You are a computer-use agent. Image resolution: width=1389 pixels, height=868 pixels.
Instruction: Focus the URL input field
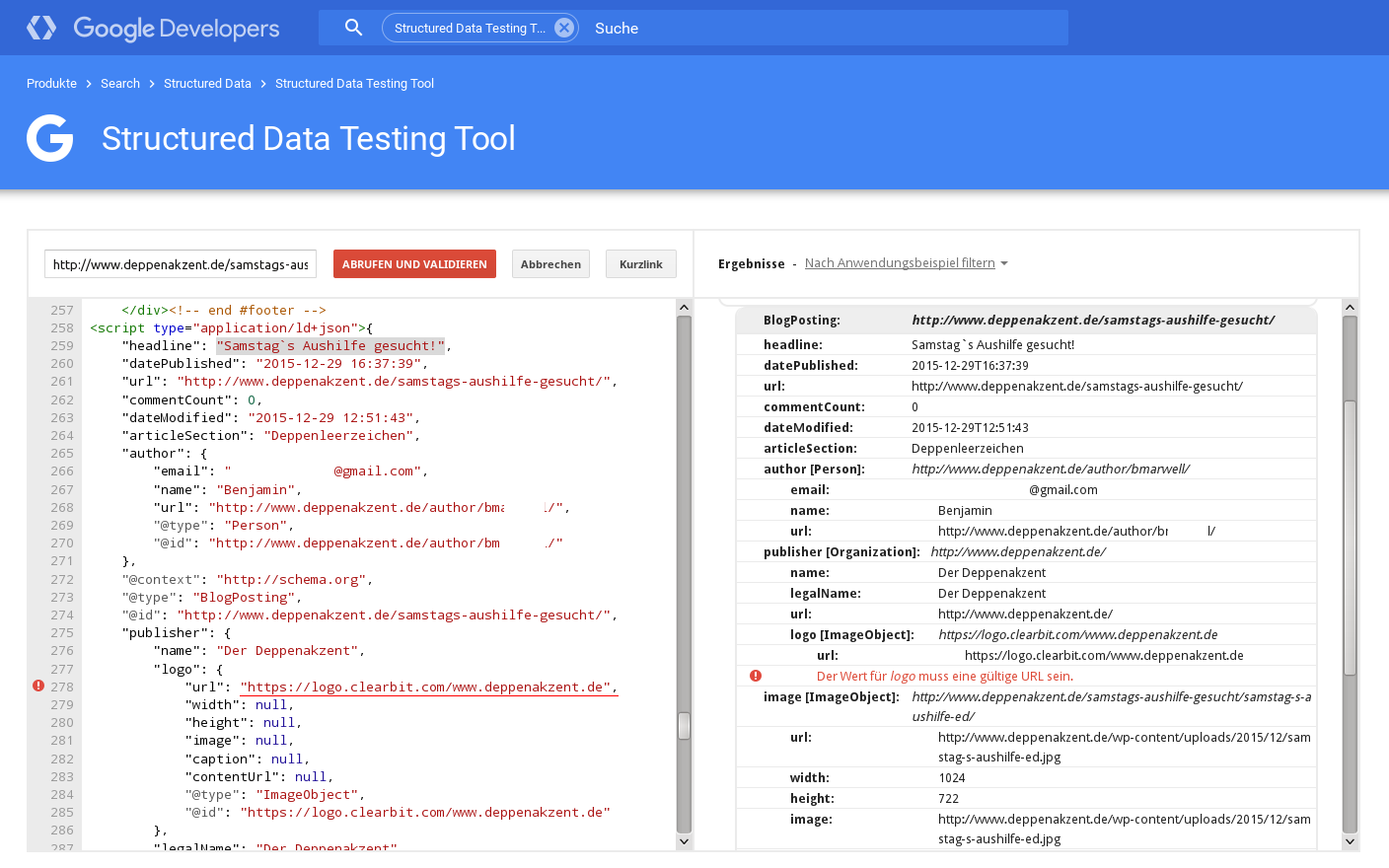(181, 264)
